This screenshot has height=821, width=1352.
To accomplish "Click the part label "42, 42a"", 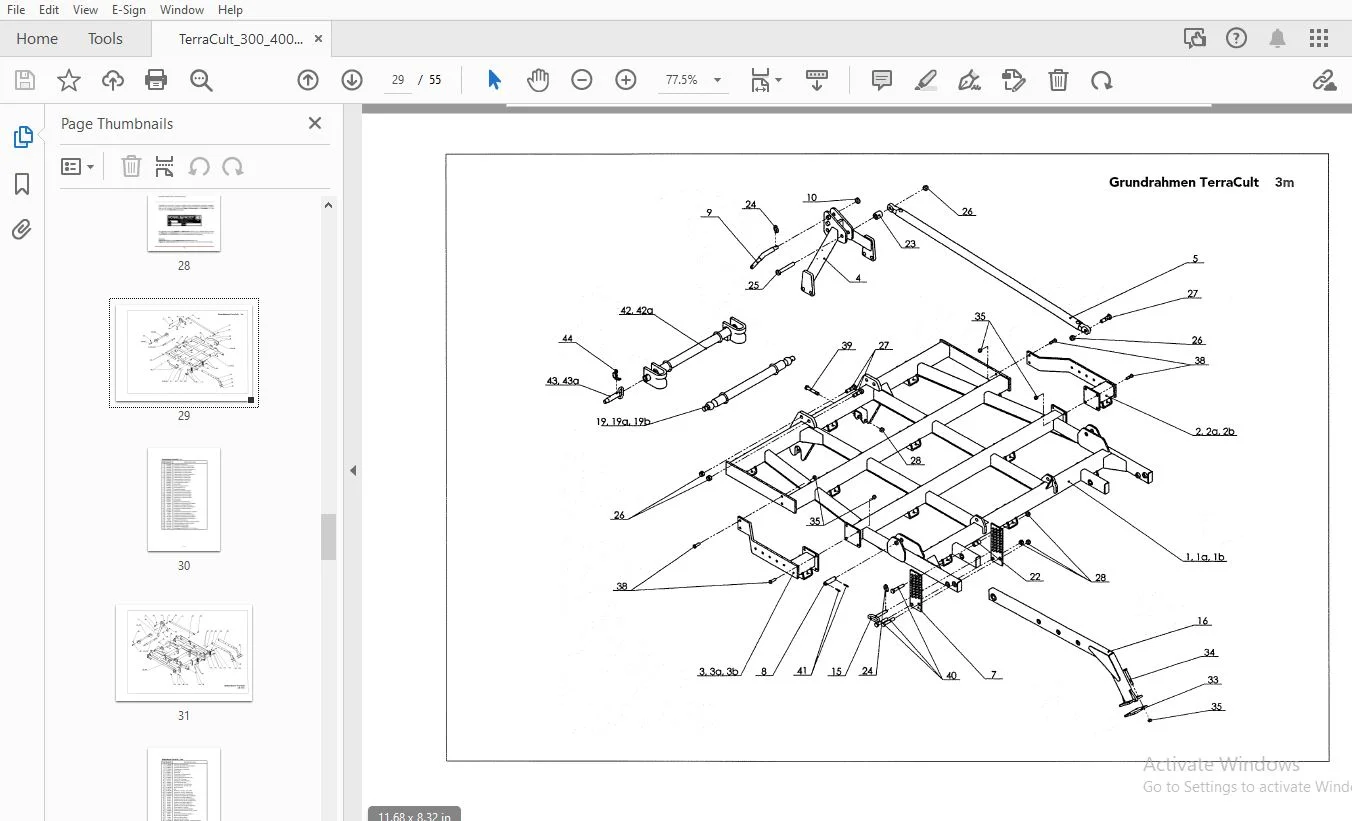I will tap(636, 311).
